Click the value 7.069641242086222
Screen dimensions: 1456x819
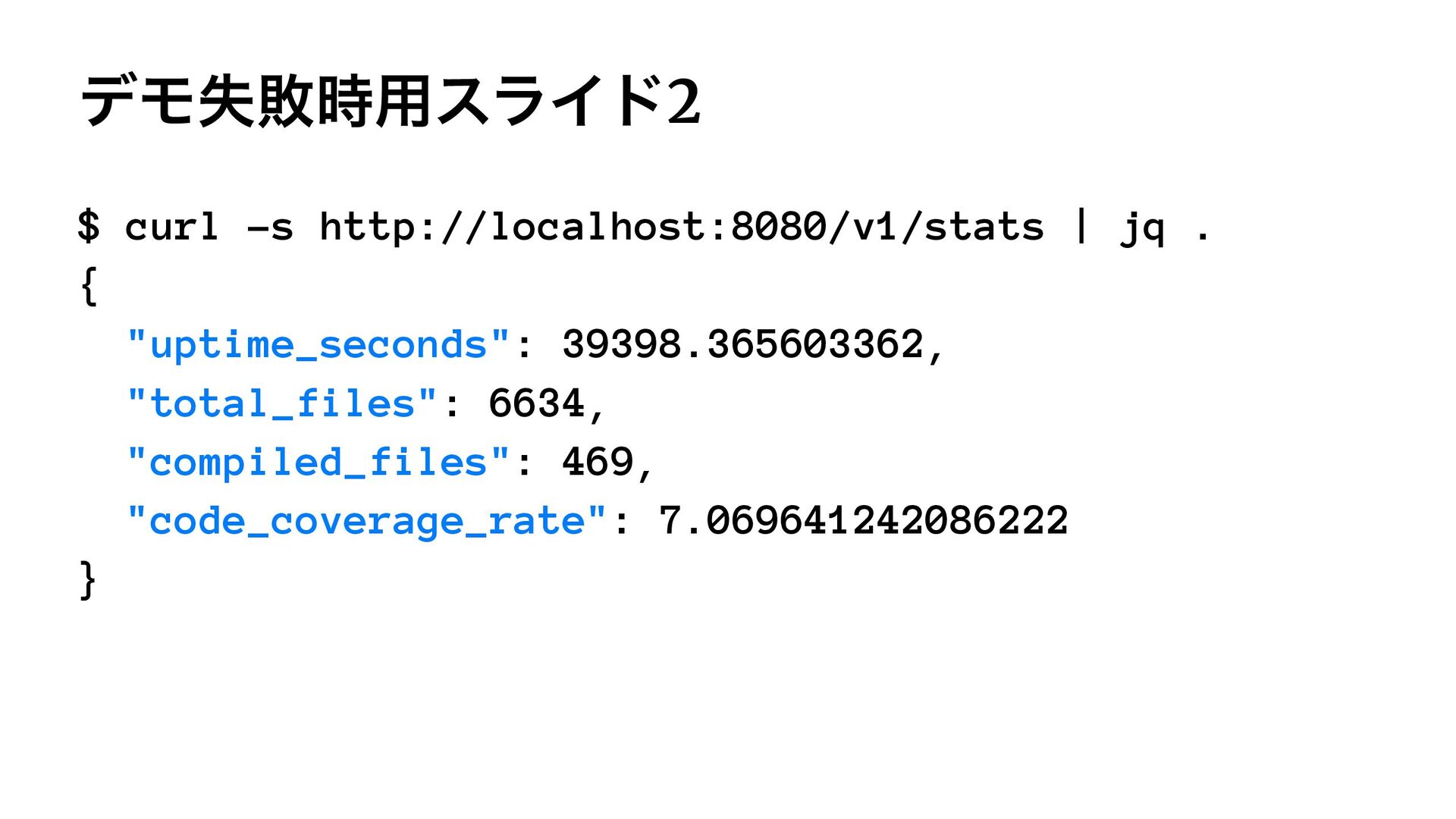click(864, 522)
